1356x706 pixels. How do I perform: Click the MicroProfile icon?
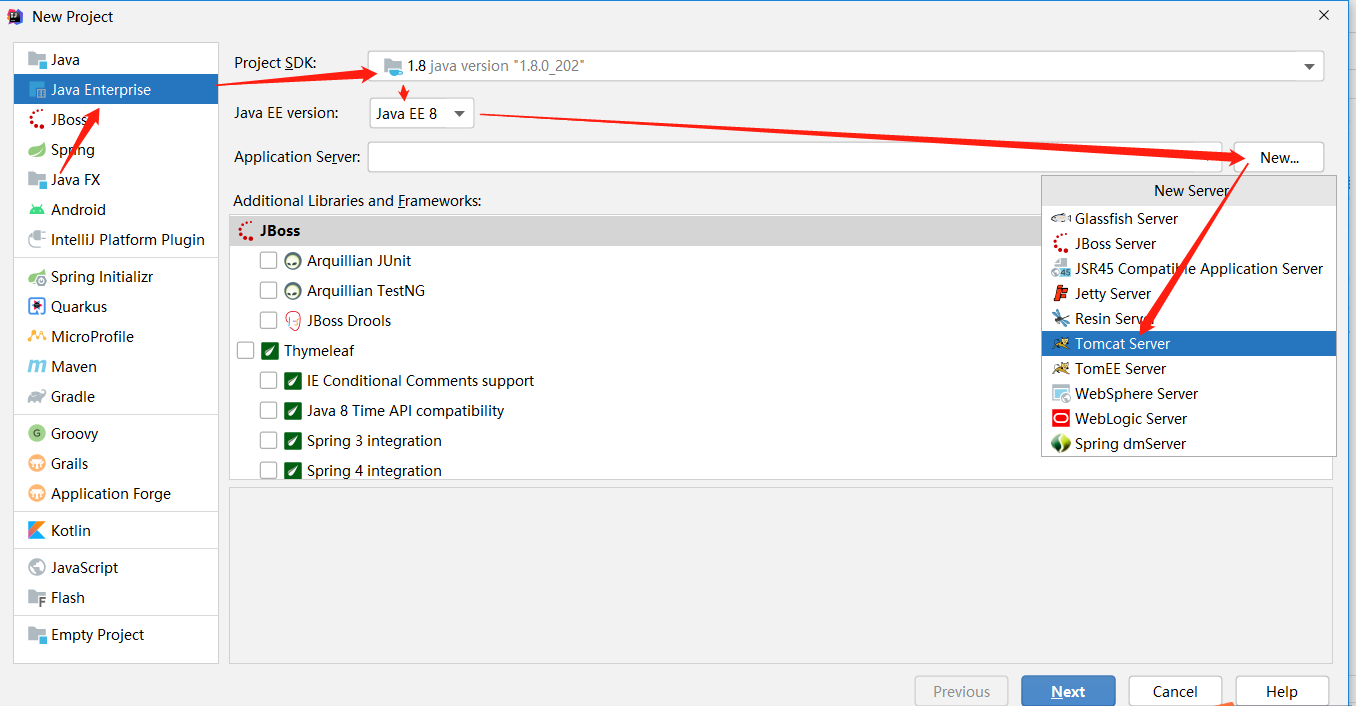click(37, 337)
